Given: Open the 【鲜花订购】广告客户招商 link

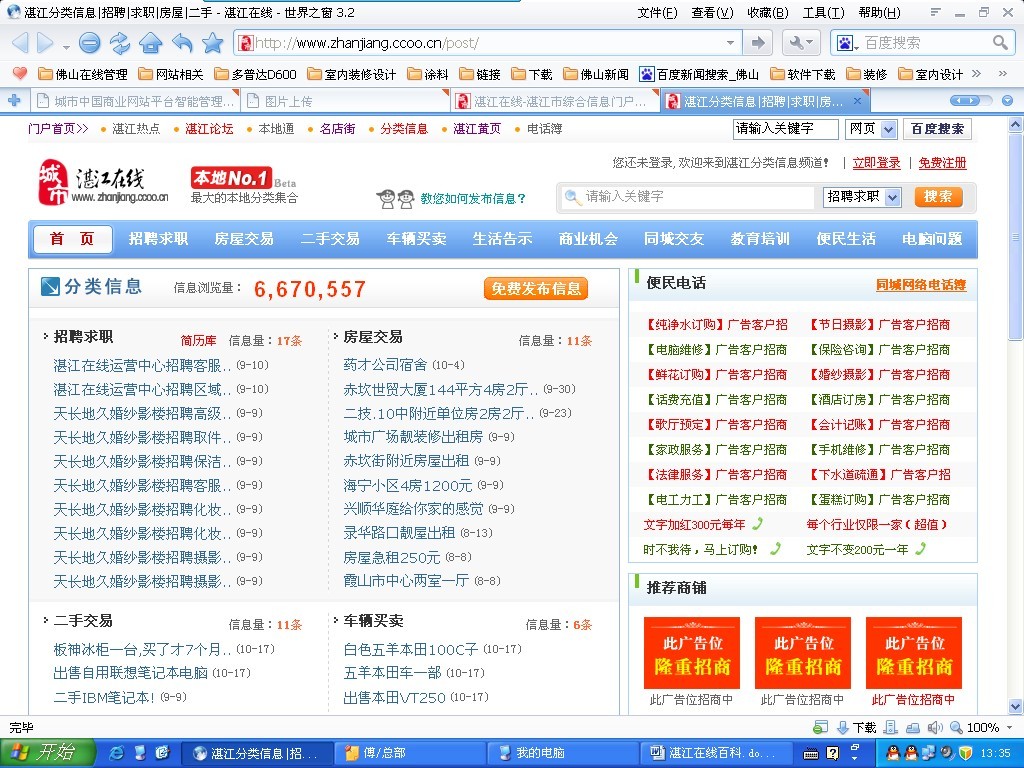Looking at the screenshot, I should [715, 375].
